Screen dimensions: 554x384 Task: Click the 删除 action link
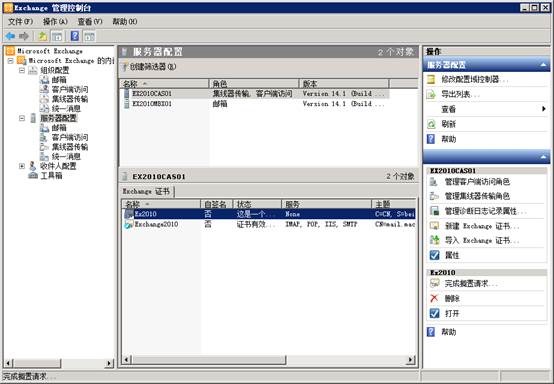tap(452, 299)
